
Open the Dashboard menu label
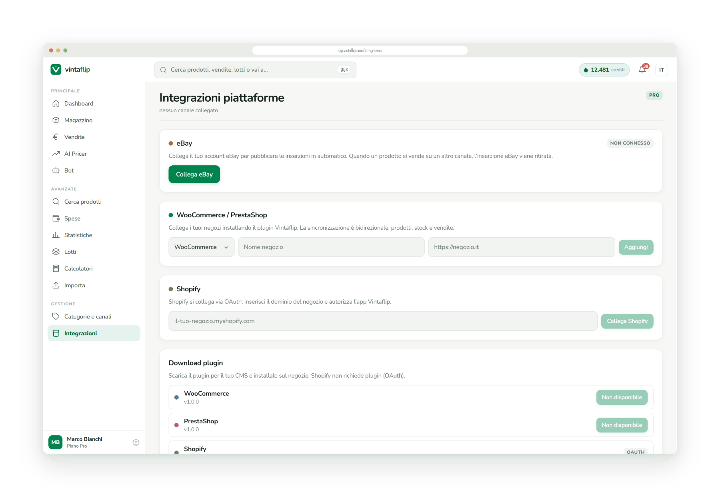coord(79,103)
